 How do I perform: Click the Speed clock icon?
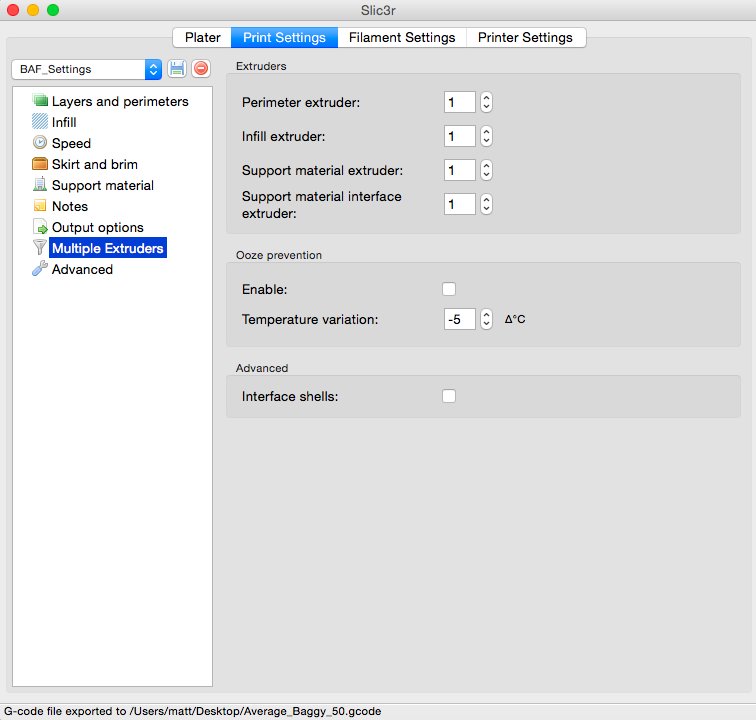point(40,143)
